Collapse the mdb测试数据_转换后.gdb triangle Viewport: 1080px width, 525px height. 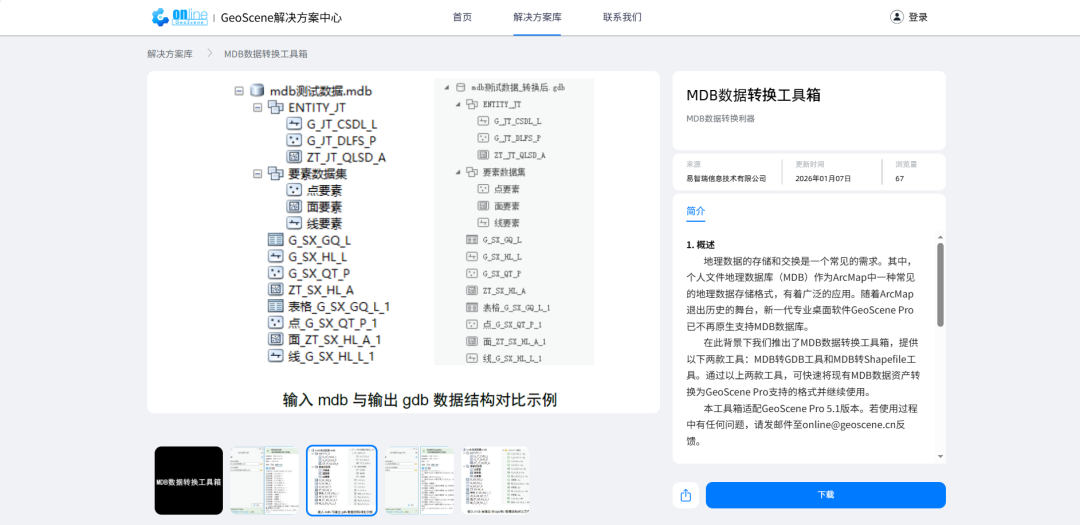coord(446,88)
